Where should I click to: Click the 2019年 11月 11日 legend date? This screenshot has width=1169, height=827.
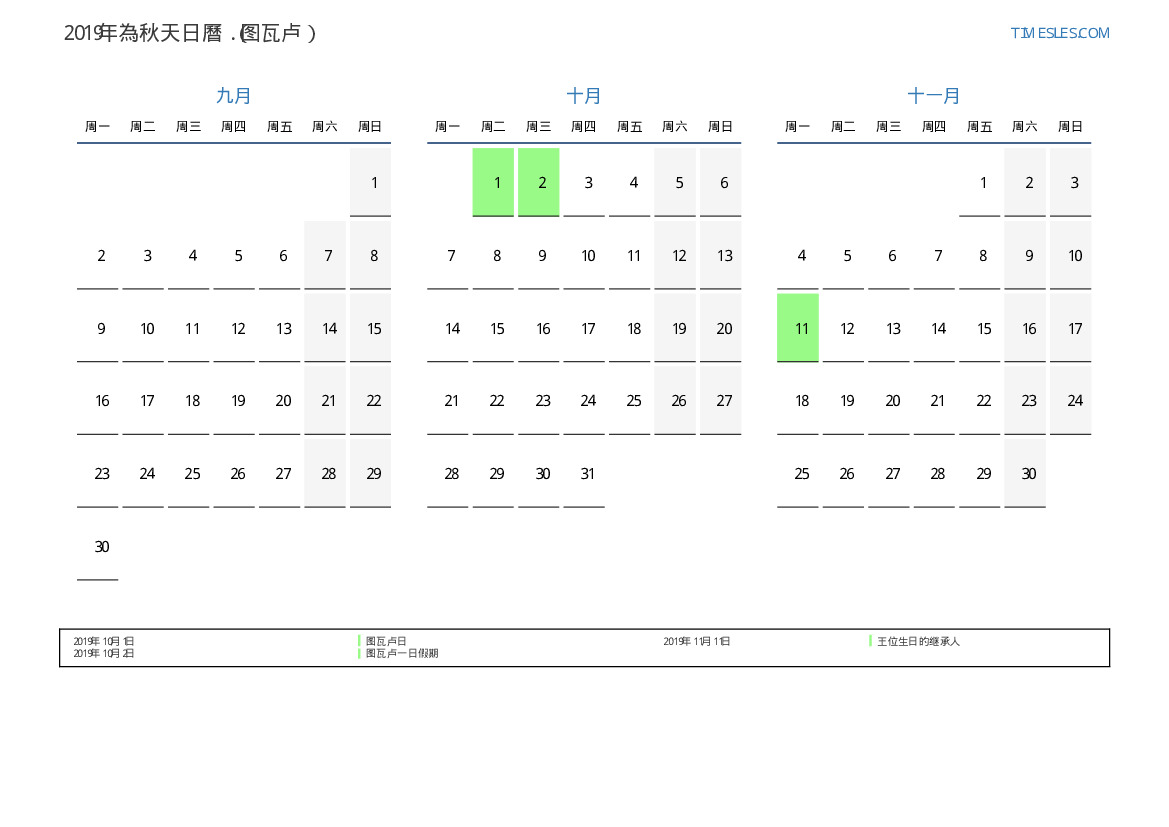[x=696, y=641]
